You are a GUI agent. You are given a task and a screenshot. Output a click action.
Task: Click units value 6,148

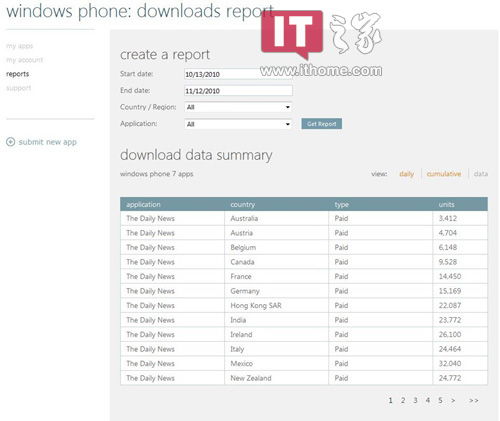[447, 247]
